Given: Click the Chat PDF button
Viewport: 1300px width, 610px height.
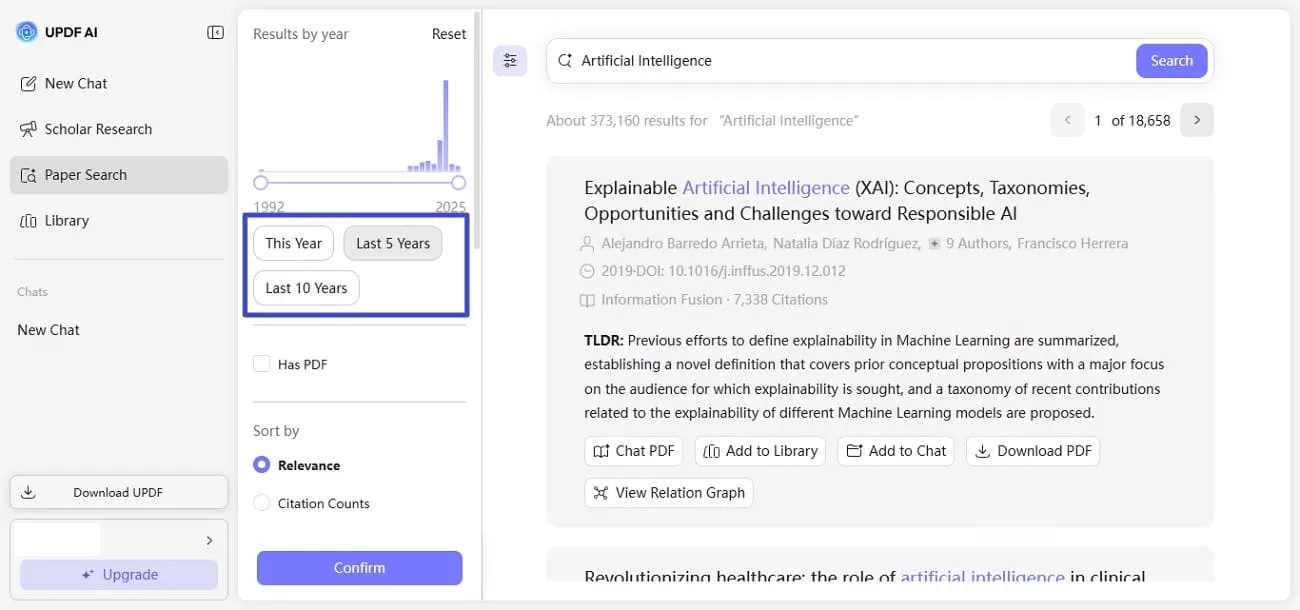Looking at the screenshot, I should 633,451.
